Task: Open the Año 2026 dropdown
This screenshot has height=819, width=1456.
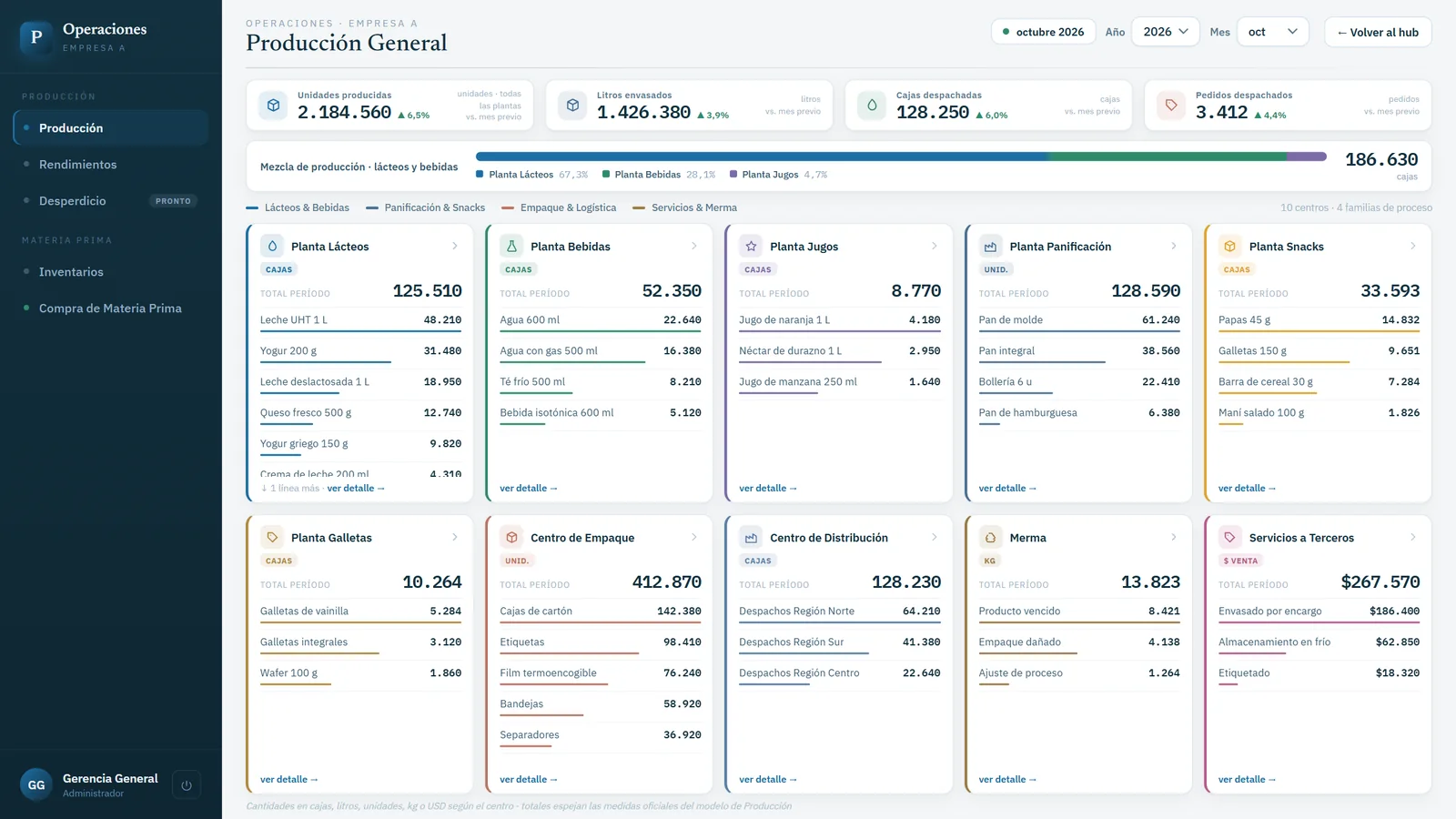Action: (x=1166, y=32)
